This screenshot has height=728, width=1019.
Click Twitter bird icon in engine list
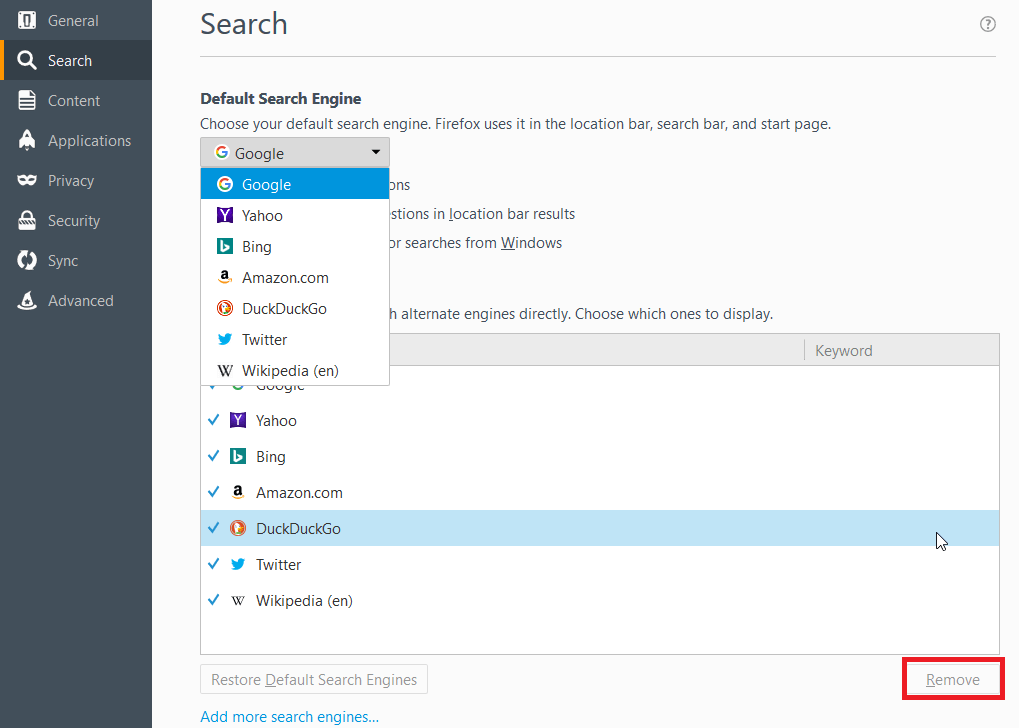point(238,564)
